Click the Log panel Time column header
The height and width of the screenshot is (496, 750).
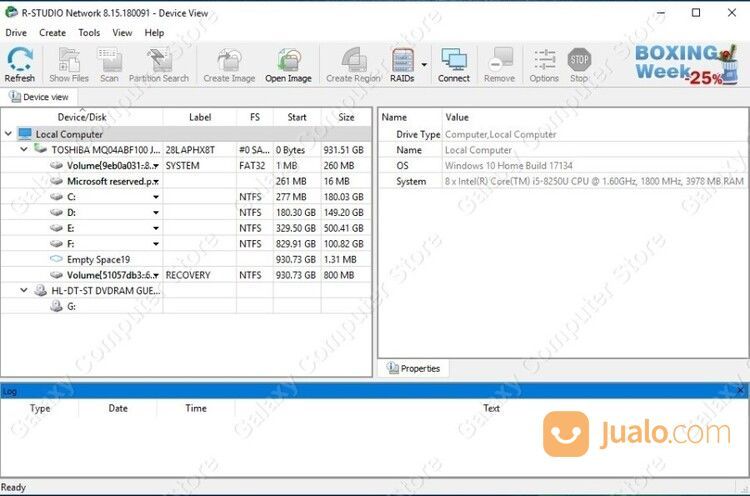click(x=196, y=408)
